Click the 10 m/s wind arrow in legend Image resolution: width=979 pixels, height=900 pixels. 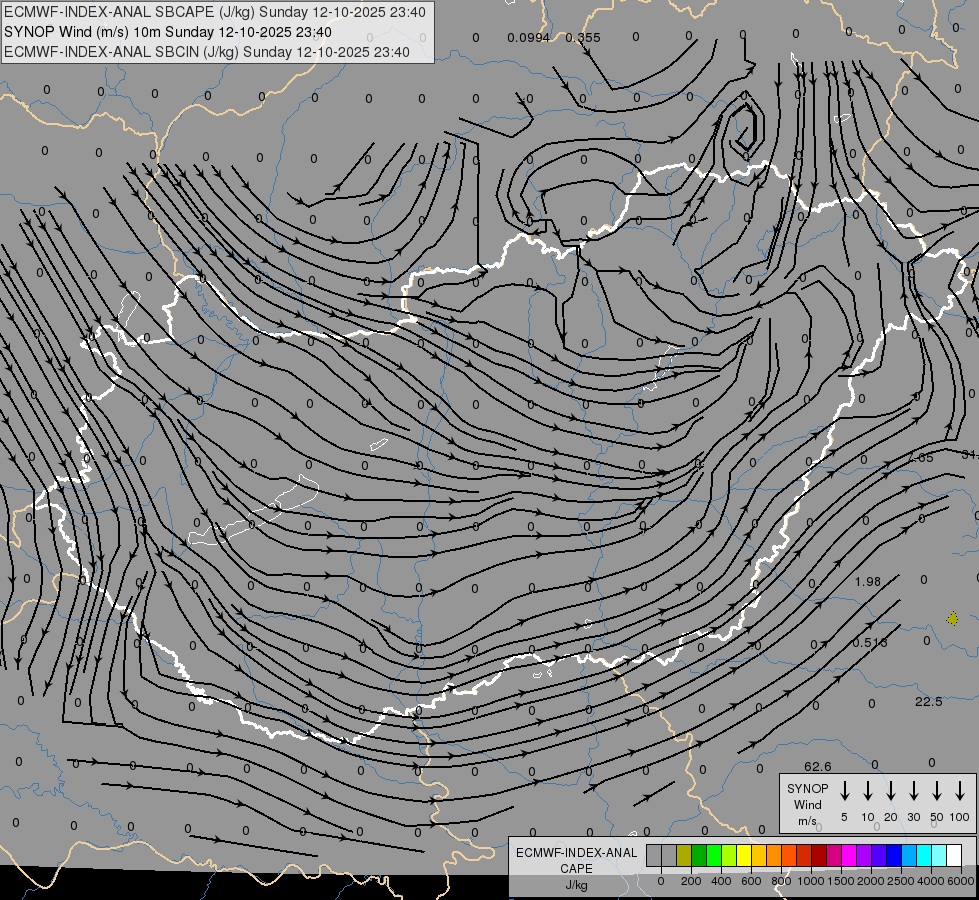click(868, 791)
